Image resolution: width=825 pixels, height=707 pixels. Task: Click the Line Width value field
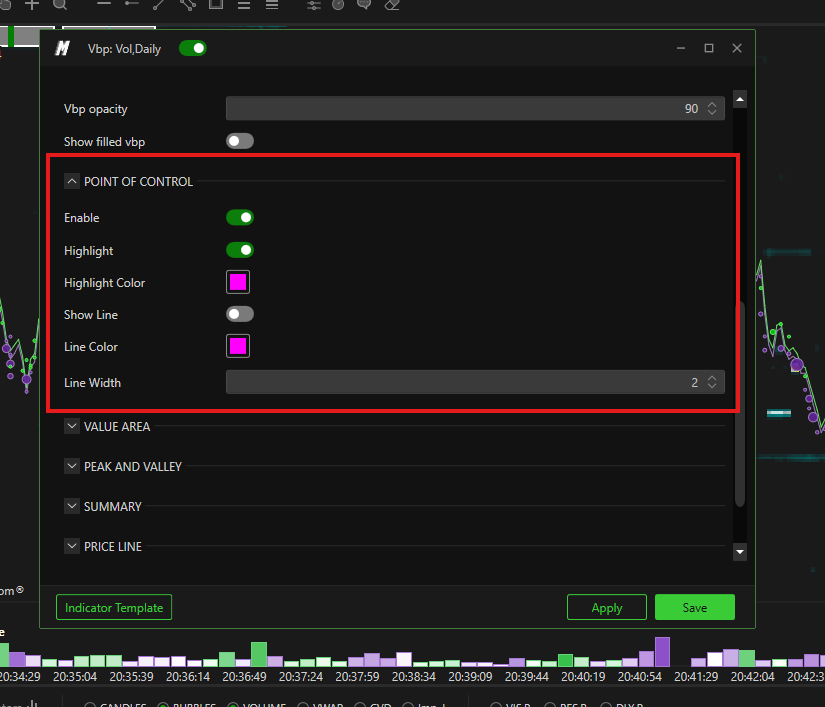(475, 382)
